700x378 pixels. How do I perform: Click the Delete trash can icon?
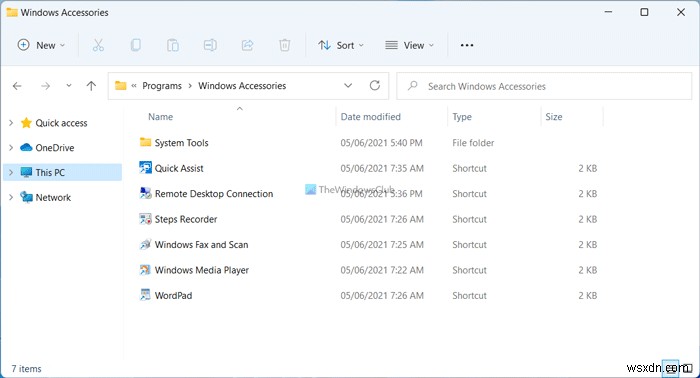[284, 45]
